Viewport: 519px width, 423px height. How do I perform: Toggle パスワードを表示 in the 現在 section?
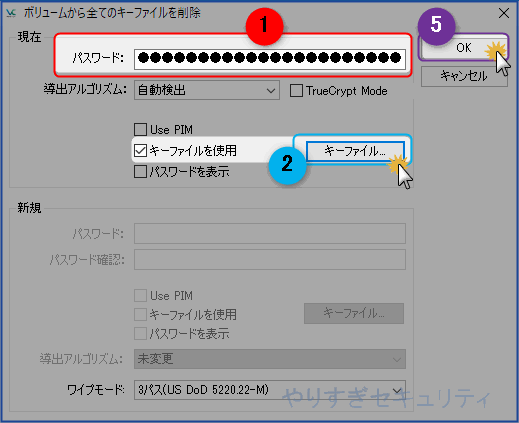(x=140, y=172)
